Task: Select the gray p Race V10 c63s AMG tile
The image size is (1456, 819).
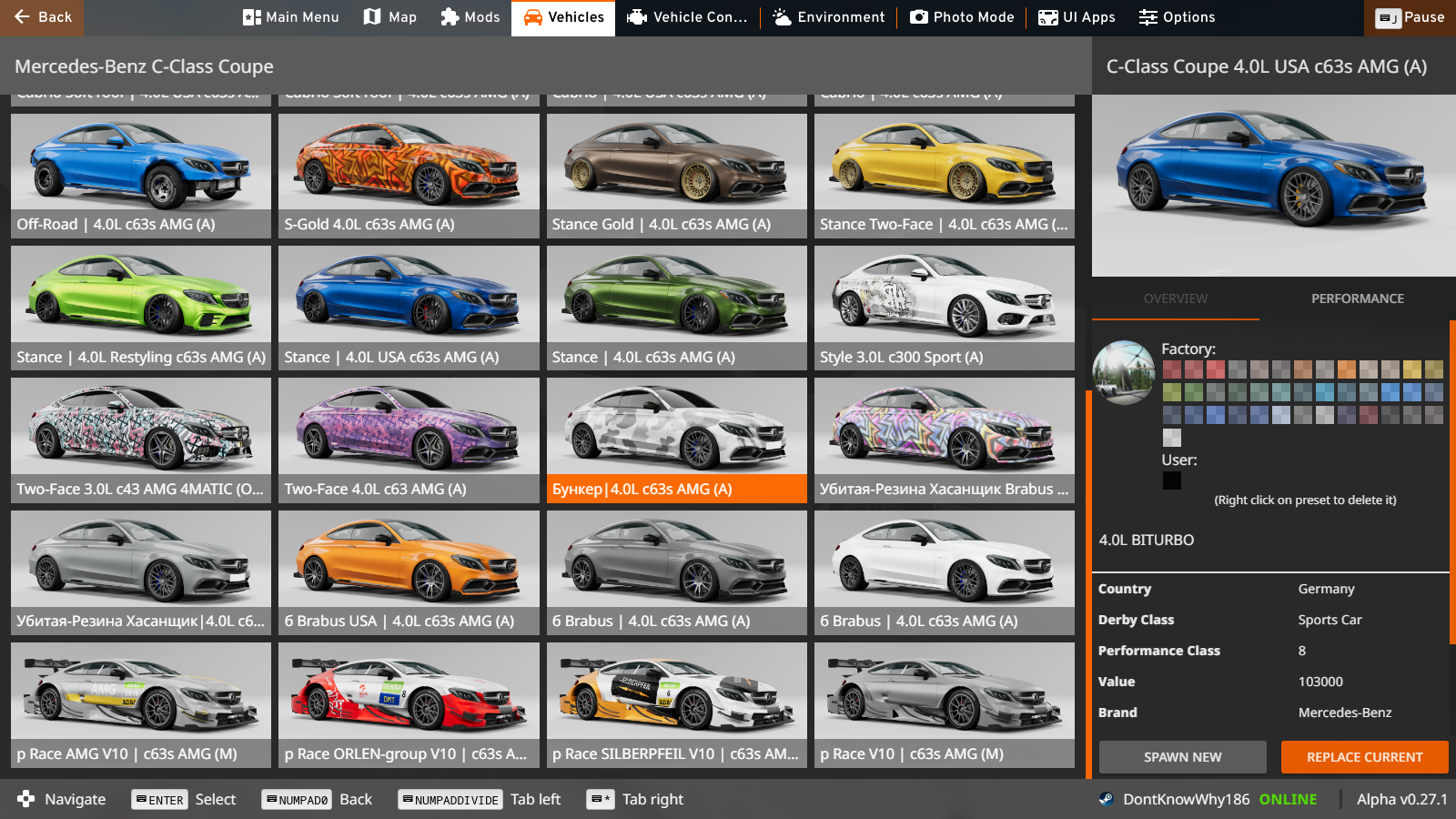Action: click(945, 705)
